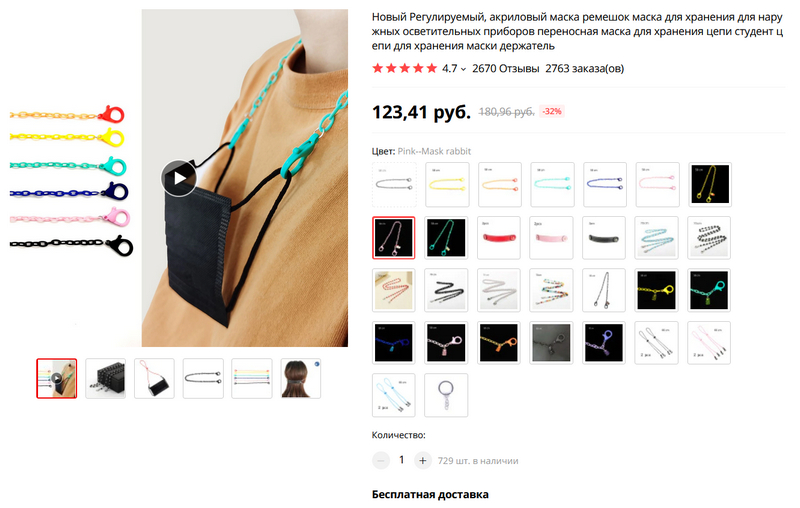
Task: Show the woman's head back view thumbnail
Action: pos(301,378)
